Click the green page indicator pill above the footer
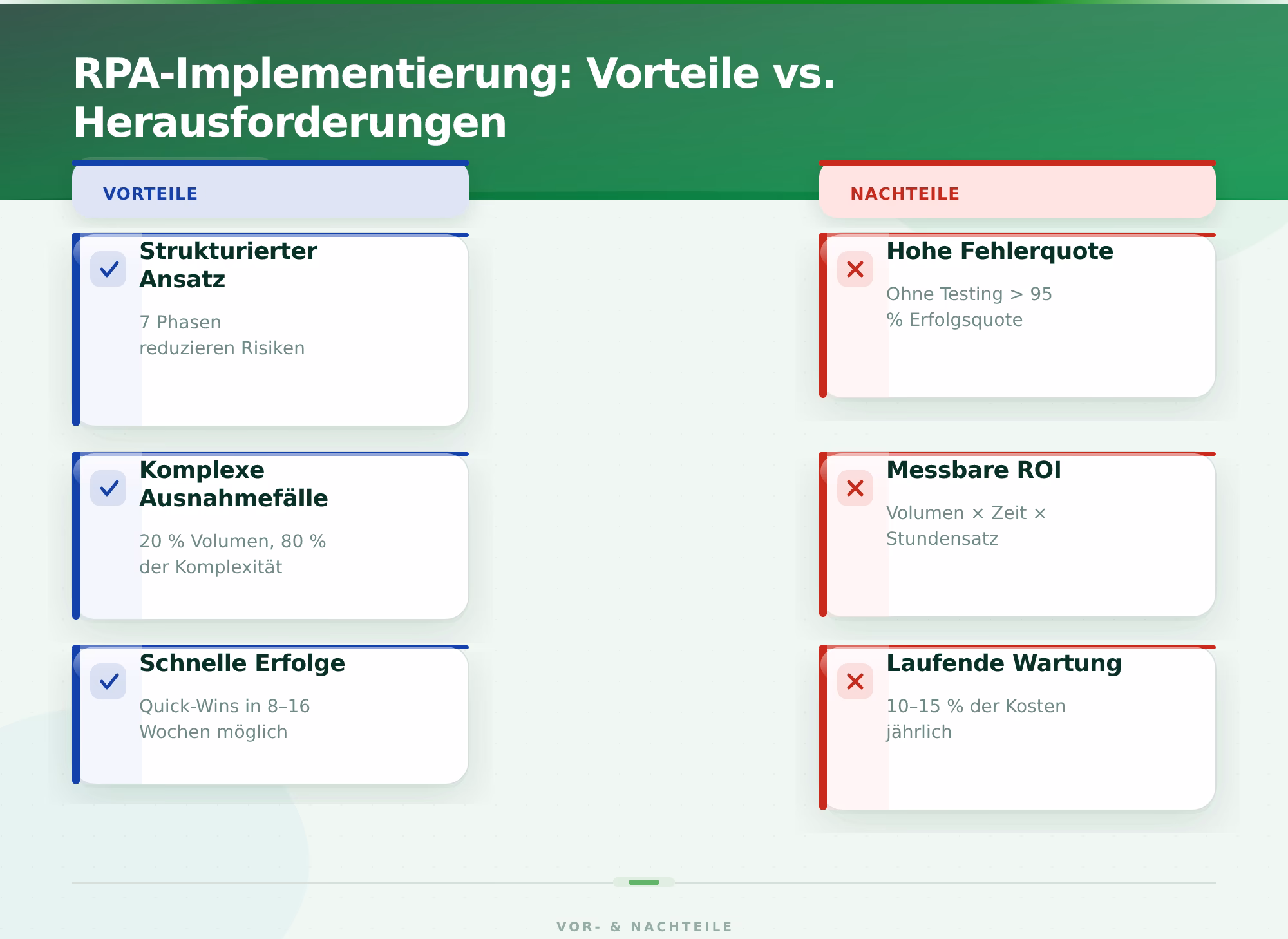 (644, 882)
